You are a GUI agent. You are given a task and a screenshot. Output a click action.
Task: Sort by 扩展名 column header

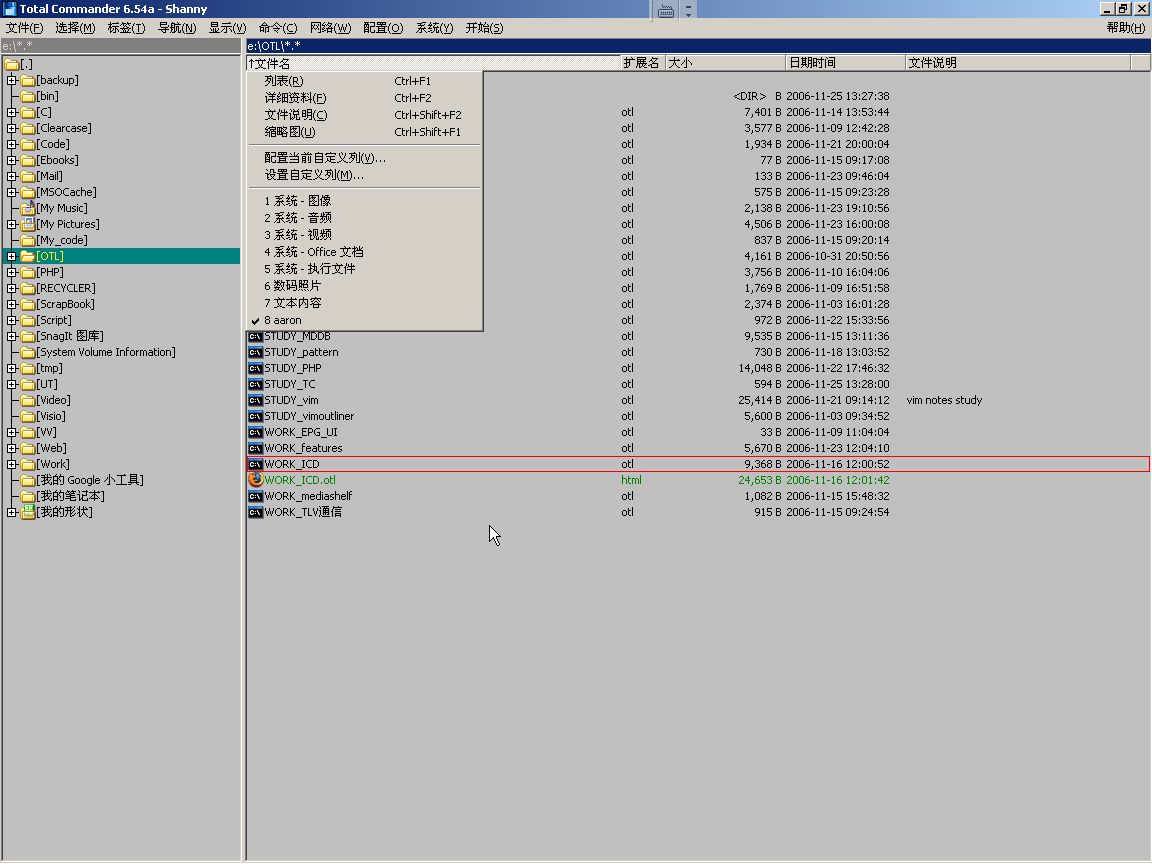tap(643, 63)
